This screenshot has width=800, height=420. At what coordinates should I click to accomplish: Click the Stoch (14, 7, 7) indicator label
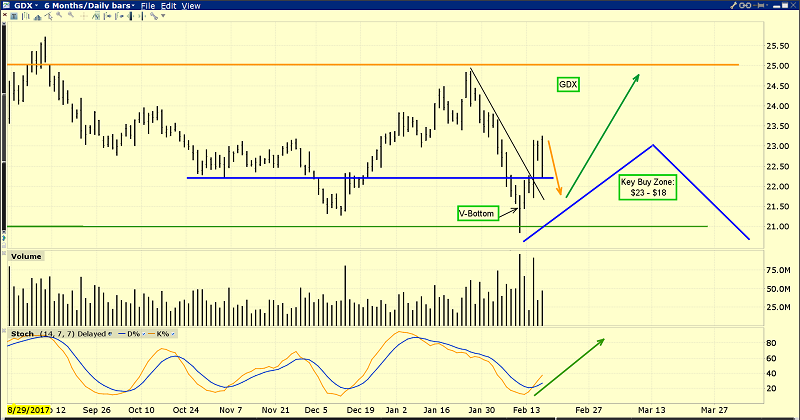click(x=43, y=334)
